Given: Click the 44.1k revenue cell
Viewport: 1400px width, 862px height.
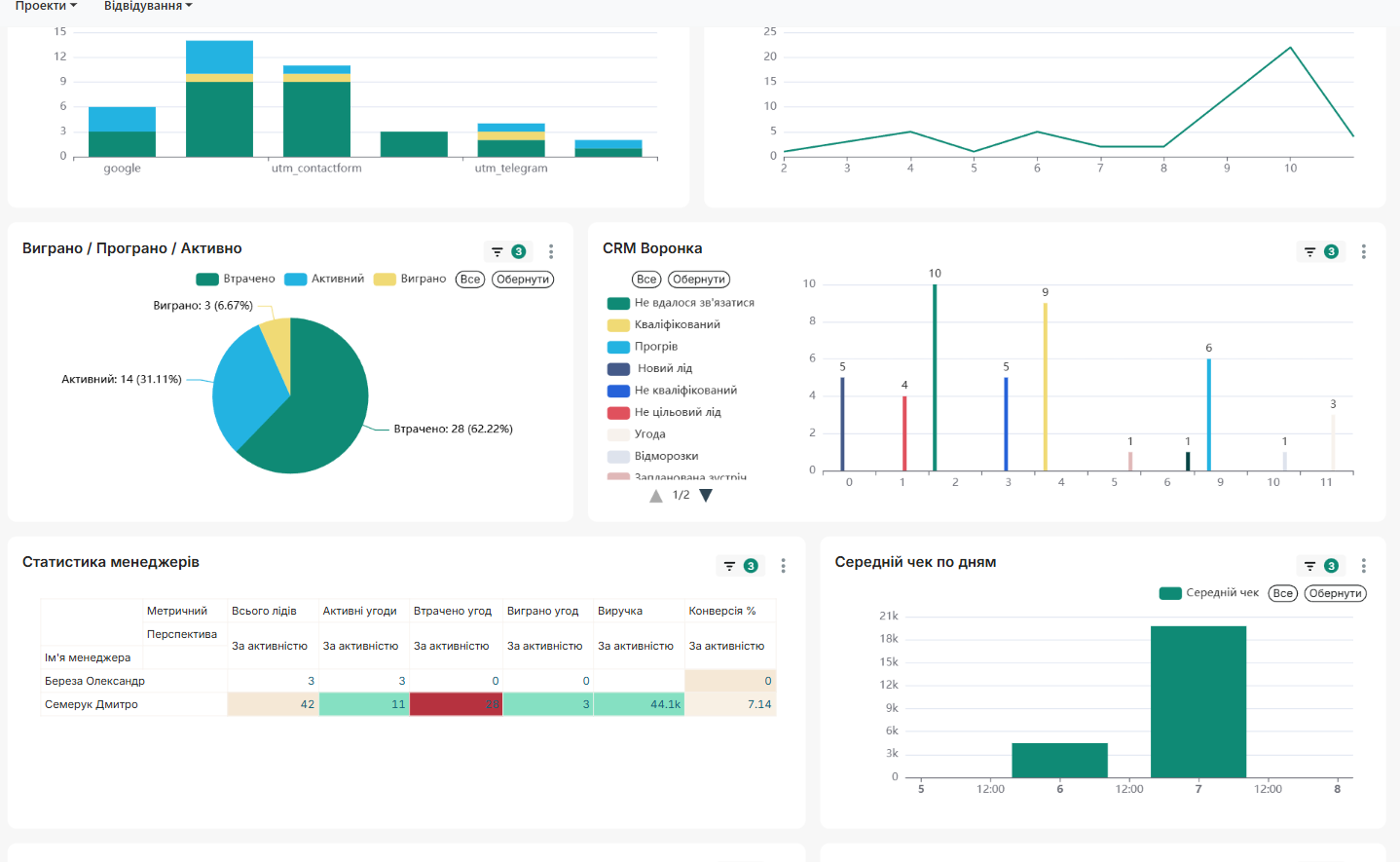Looking at the screenshot, I should point(639,704).
